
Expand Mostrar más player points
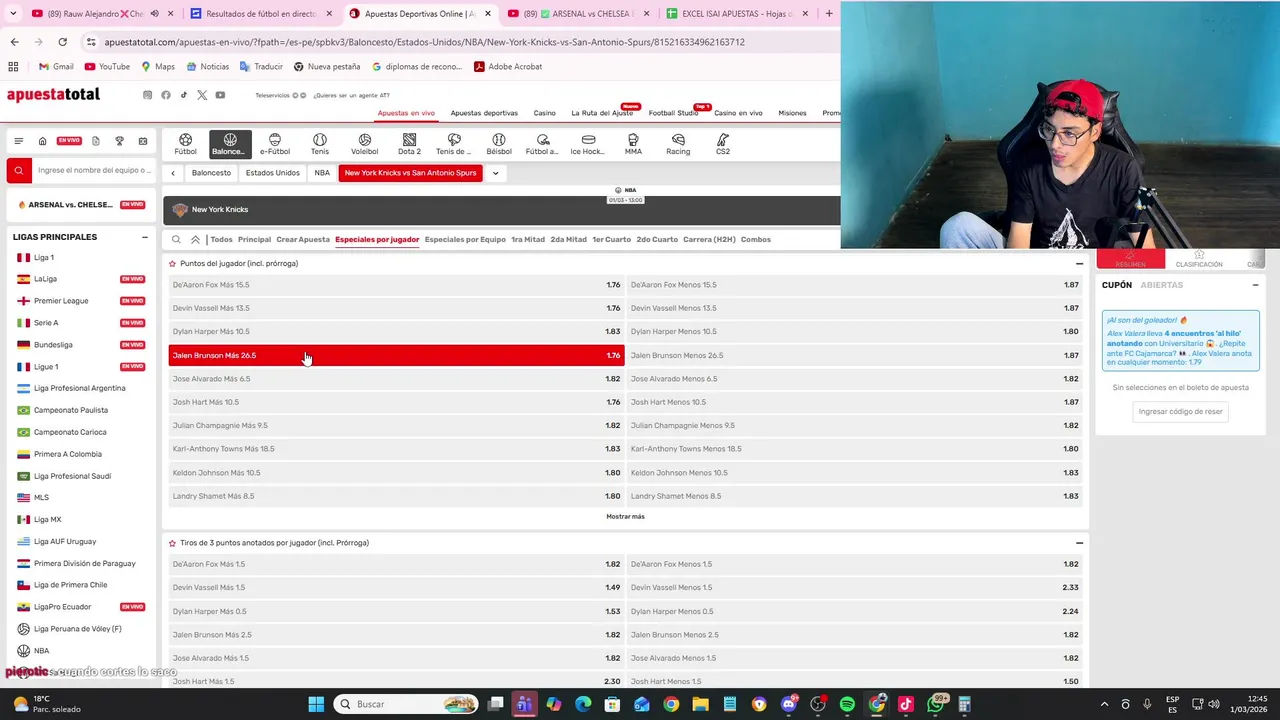625,517
